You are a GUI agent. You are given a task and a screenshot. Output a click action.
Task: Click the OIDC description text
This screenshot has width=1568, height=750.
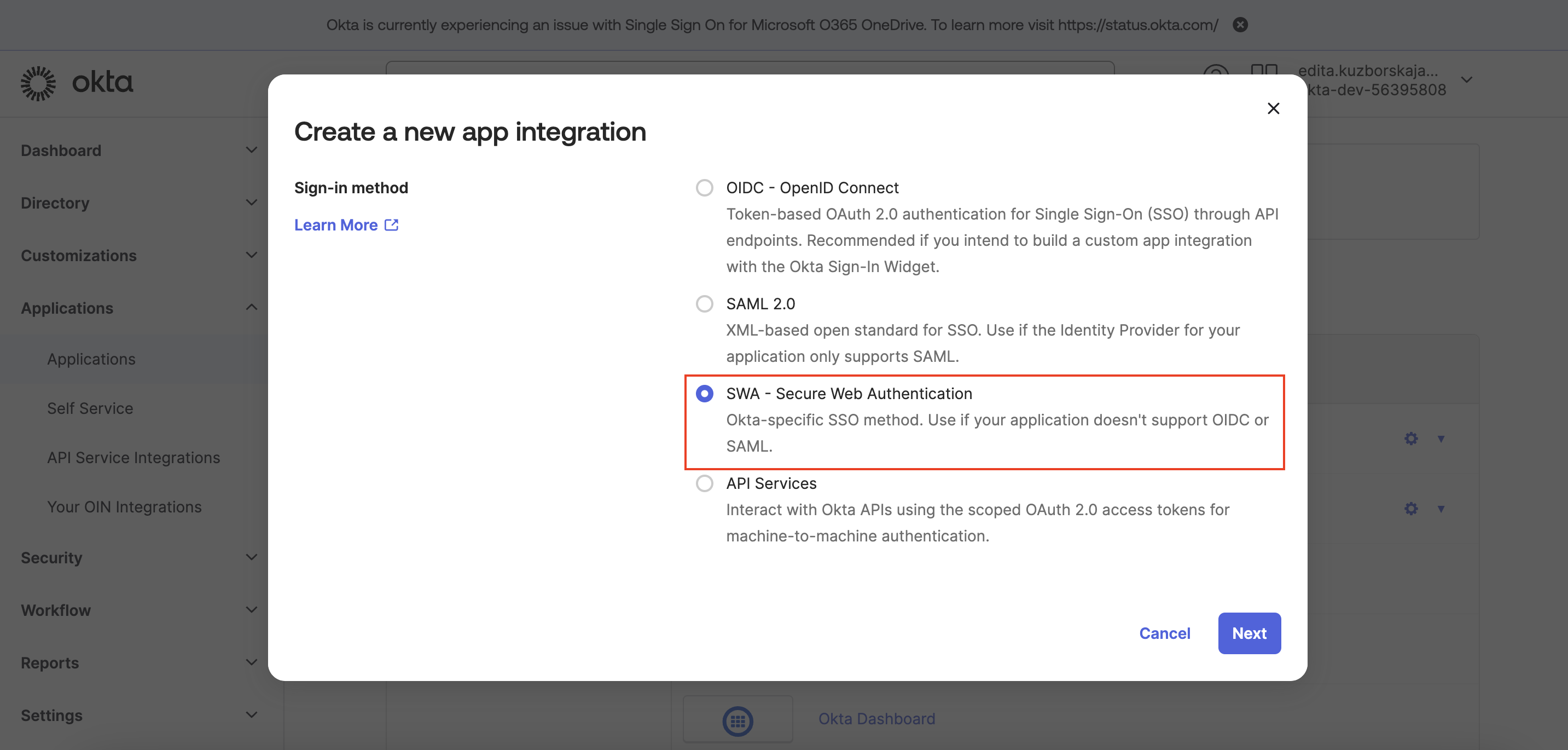coord(1002,240)
